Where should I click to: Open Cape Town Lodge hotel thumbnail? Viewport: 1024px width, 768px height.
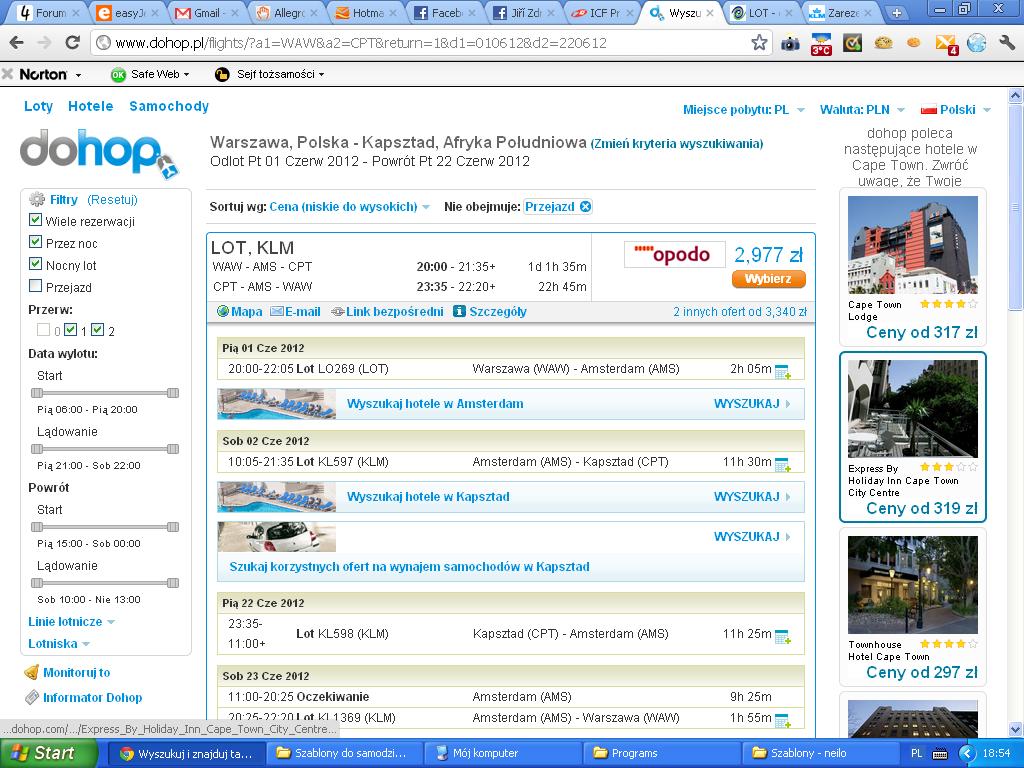pyautogui.click(x=912, y=245)
